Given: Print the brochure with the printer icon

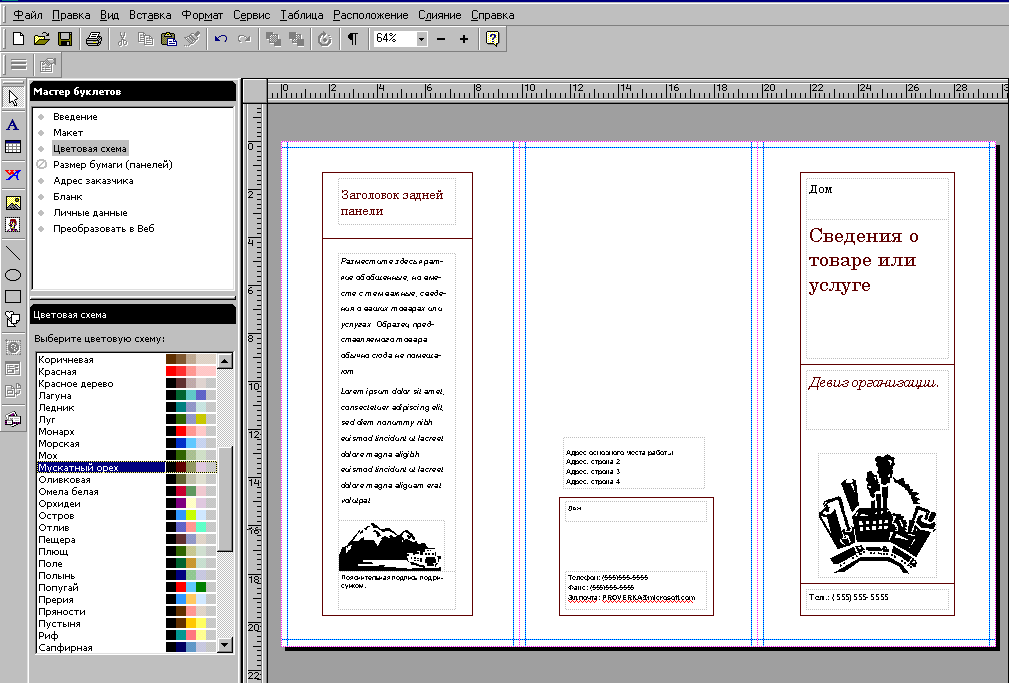Looking at the screenshot, I should coord(93,39).
